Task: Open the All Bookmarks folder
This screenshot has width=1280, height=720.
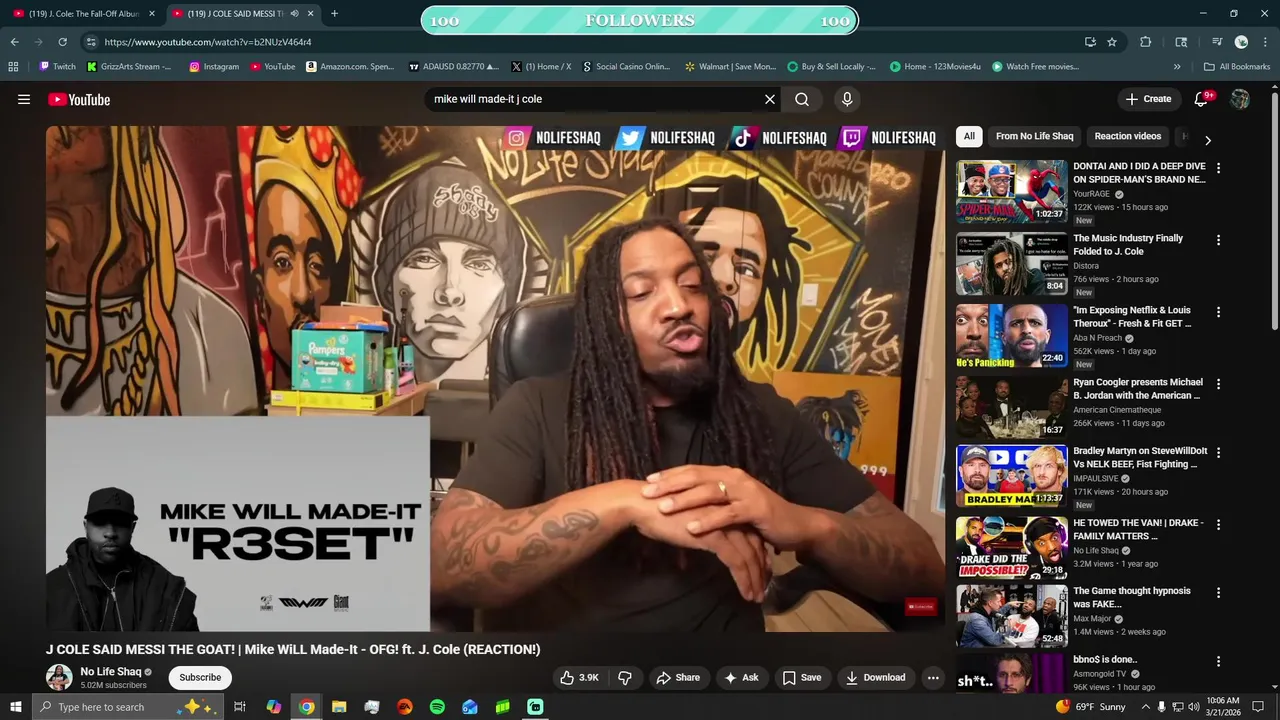Action: [x=1237, y=67]
